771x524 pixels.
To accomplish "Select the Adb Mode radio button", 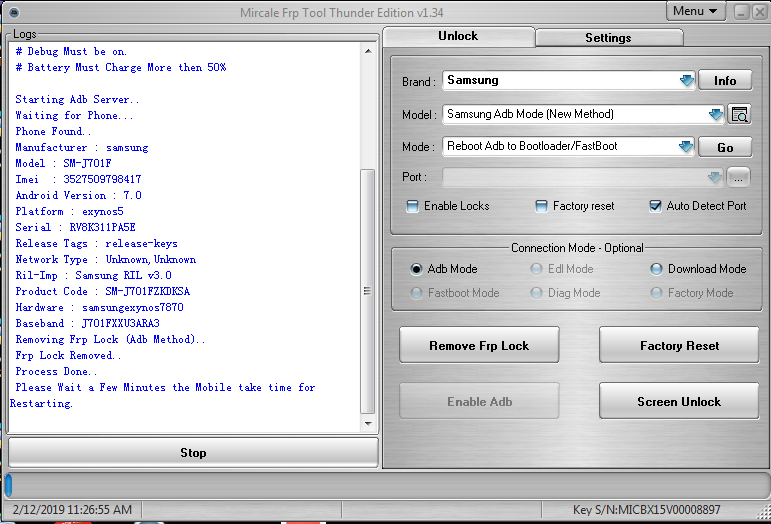I will [416, 269].
